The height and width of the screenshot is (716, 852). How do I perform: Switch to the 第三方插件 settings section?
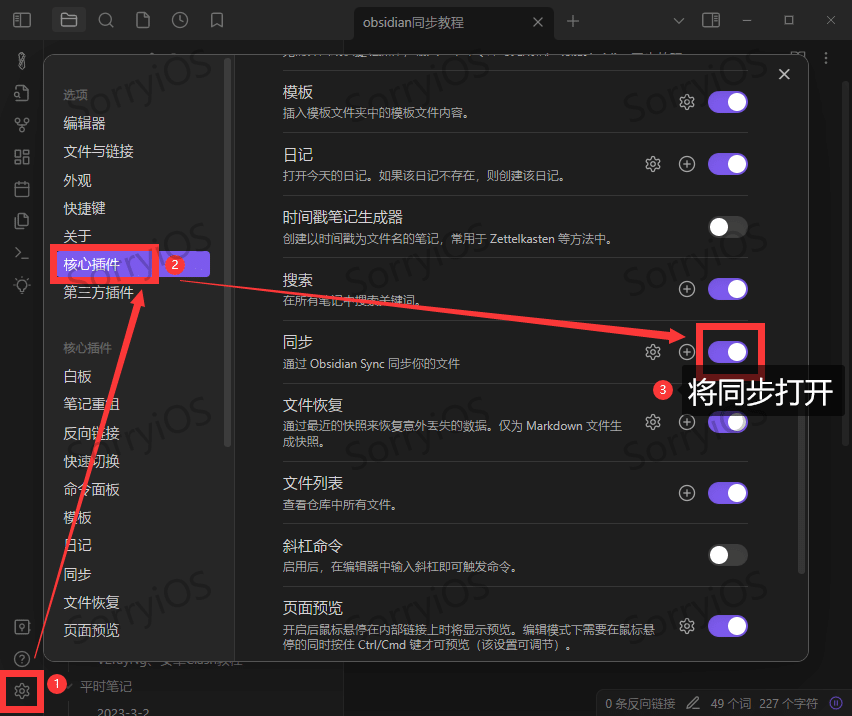99,291
